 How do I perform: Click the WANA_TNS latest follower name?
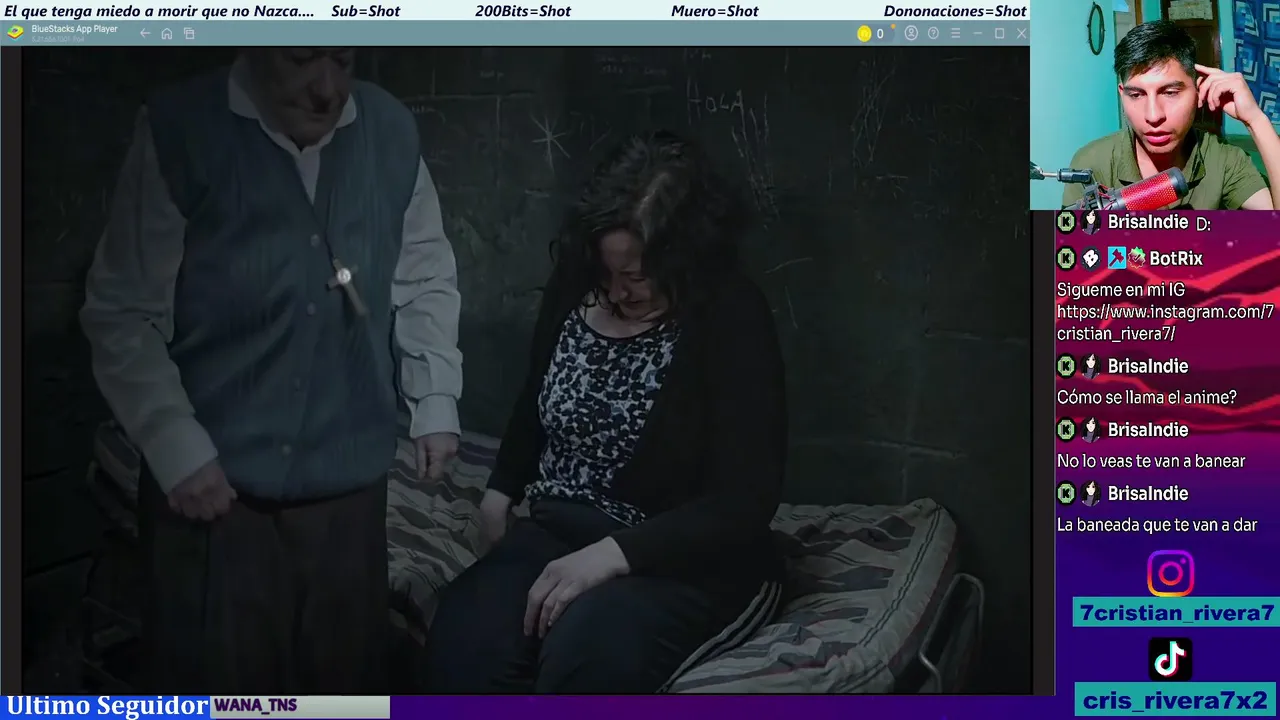coord(255,706)
